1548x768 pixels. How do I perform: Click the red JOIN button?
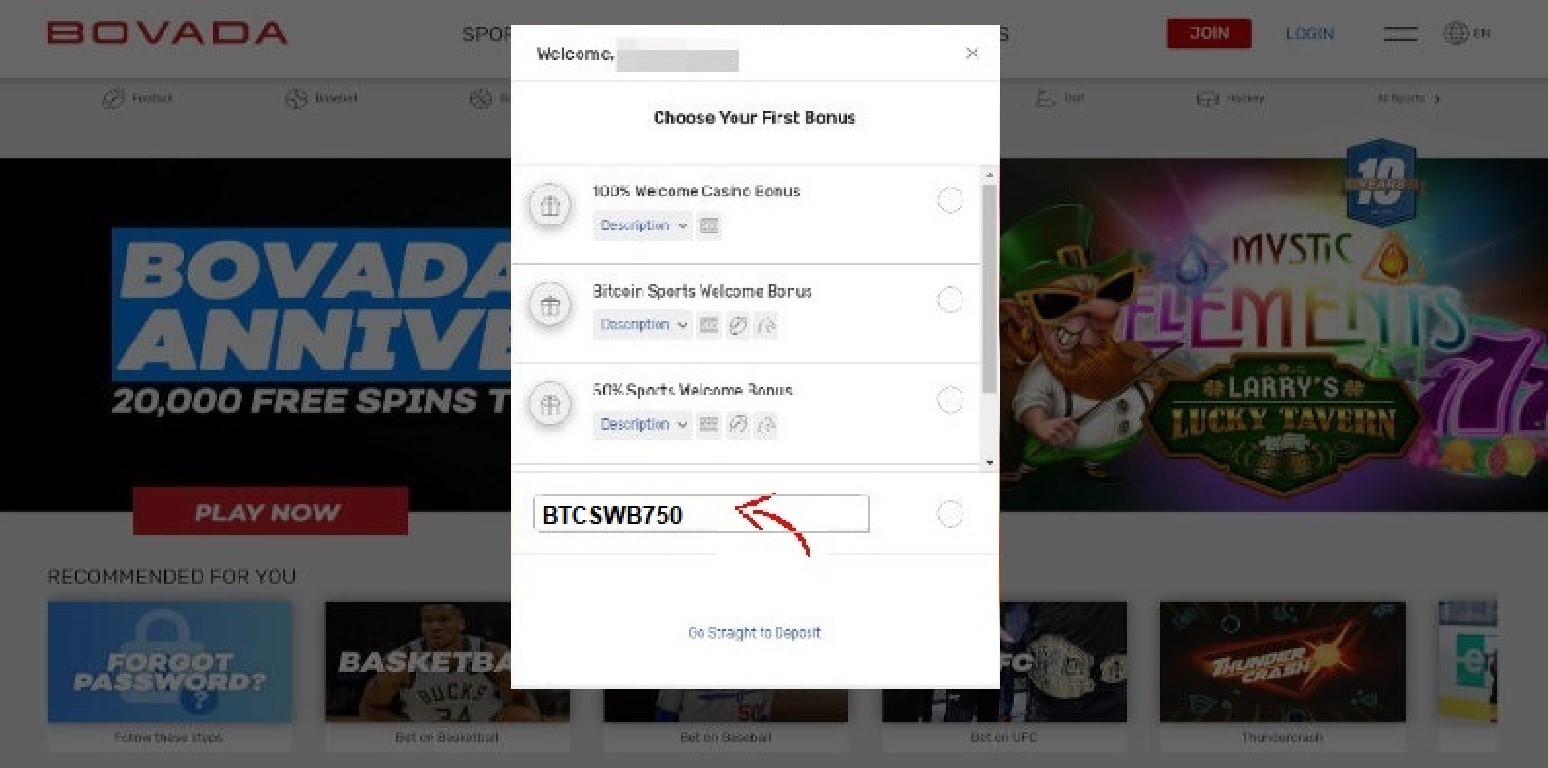(1209, 33)
